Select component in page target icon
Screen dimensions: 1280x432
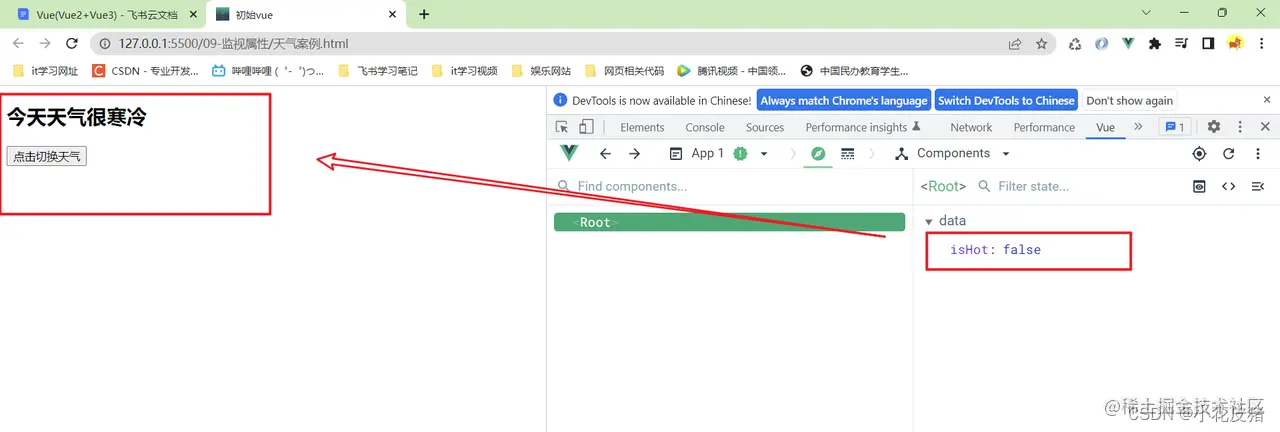coord(1200,153)
